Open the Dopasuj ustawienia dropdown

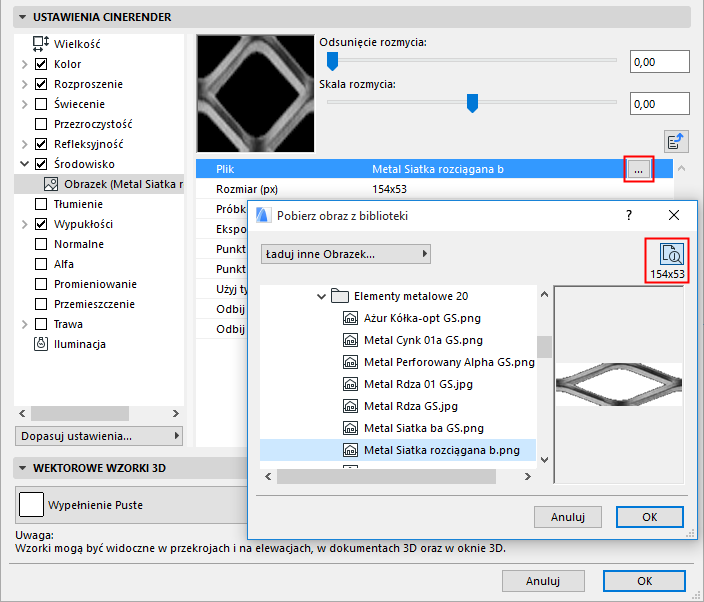[x=99, y=436]
